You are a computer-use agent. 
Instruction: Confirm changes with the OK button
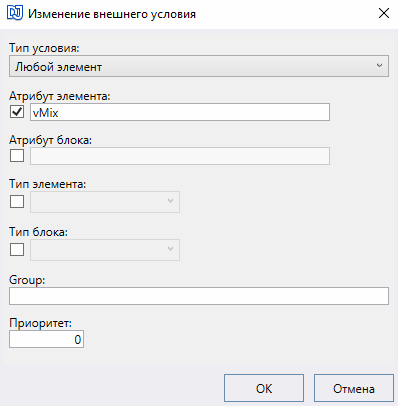264,388
